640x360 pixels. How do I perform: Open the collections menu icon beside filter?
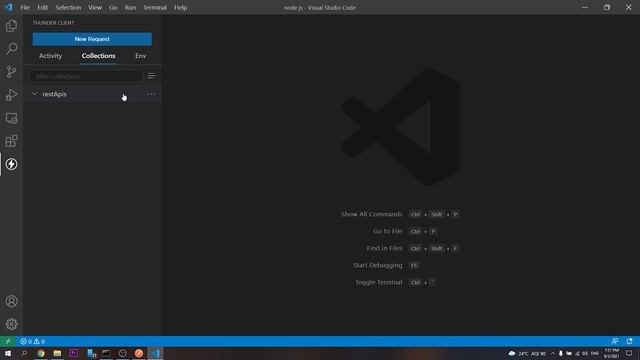[151, 76]
